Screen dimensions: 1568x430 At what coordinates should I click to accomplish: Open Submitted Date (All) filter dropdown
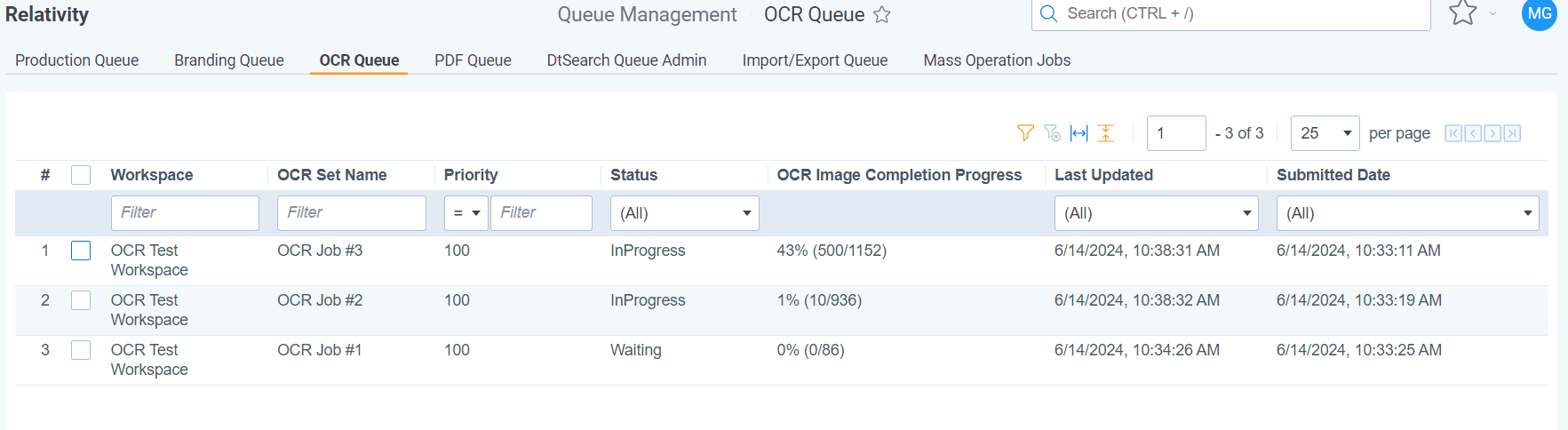(x=1408, y=213)
